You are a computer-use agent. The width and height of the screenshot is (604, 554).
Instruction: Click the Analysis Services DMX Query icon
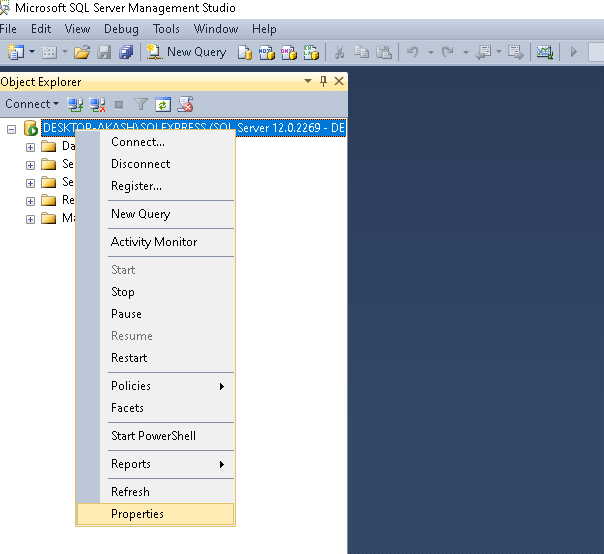(289, 52)
